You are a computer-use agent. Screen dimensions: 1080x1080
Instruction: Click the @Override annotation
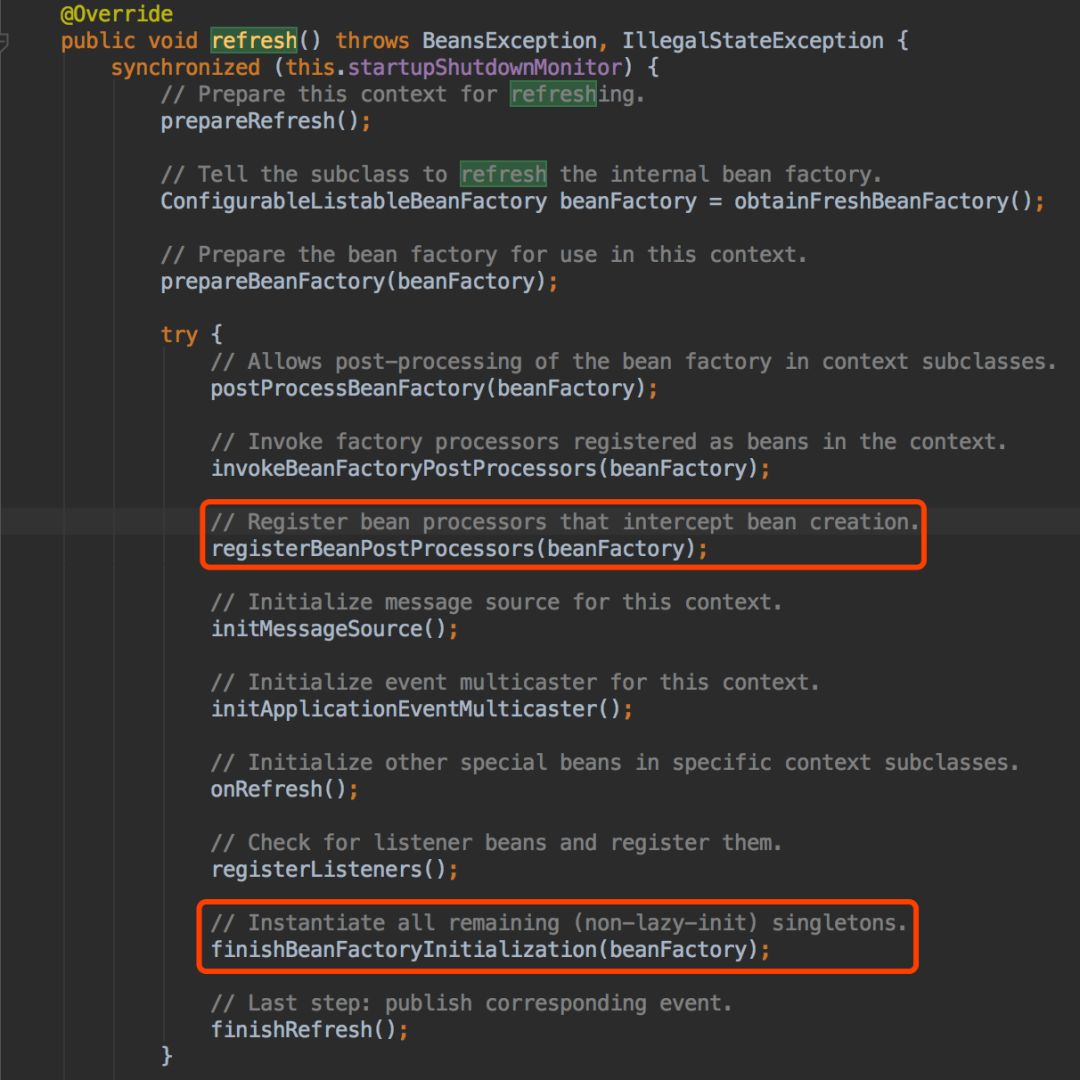[116, 13]
